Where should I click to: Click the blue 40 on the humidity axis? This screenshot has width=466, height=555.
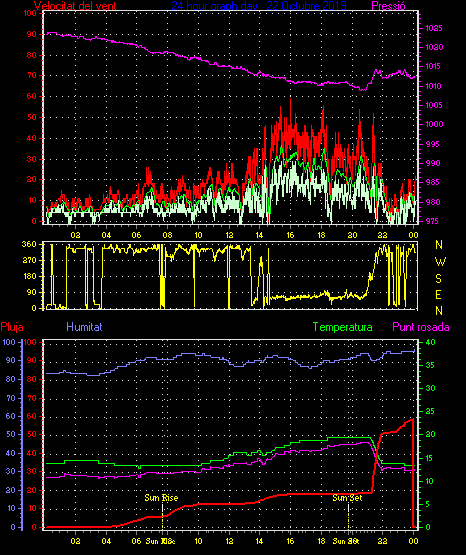11,453
